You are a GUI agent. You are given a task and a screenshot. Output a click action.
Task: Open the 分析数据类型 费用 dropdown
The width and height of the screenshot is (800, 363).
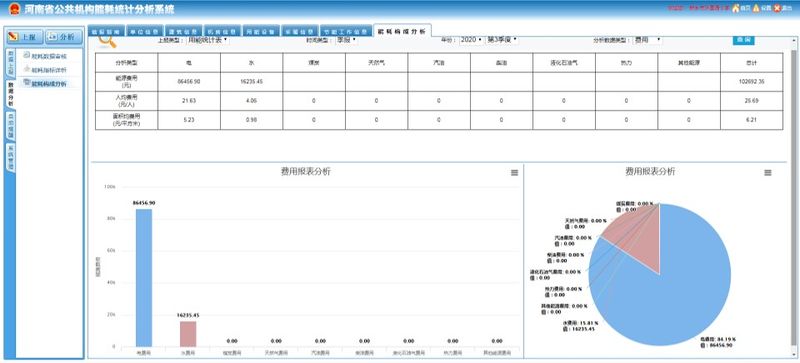(647, 39)
